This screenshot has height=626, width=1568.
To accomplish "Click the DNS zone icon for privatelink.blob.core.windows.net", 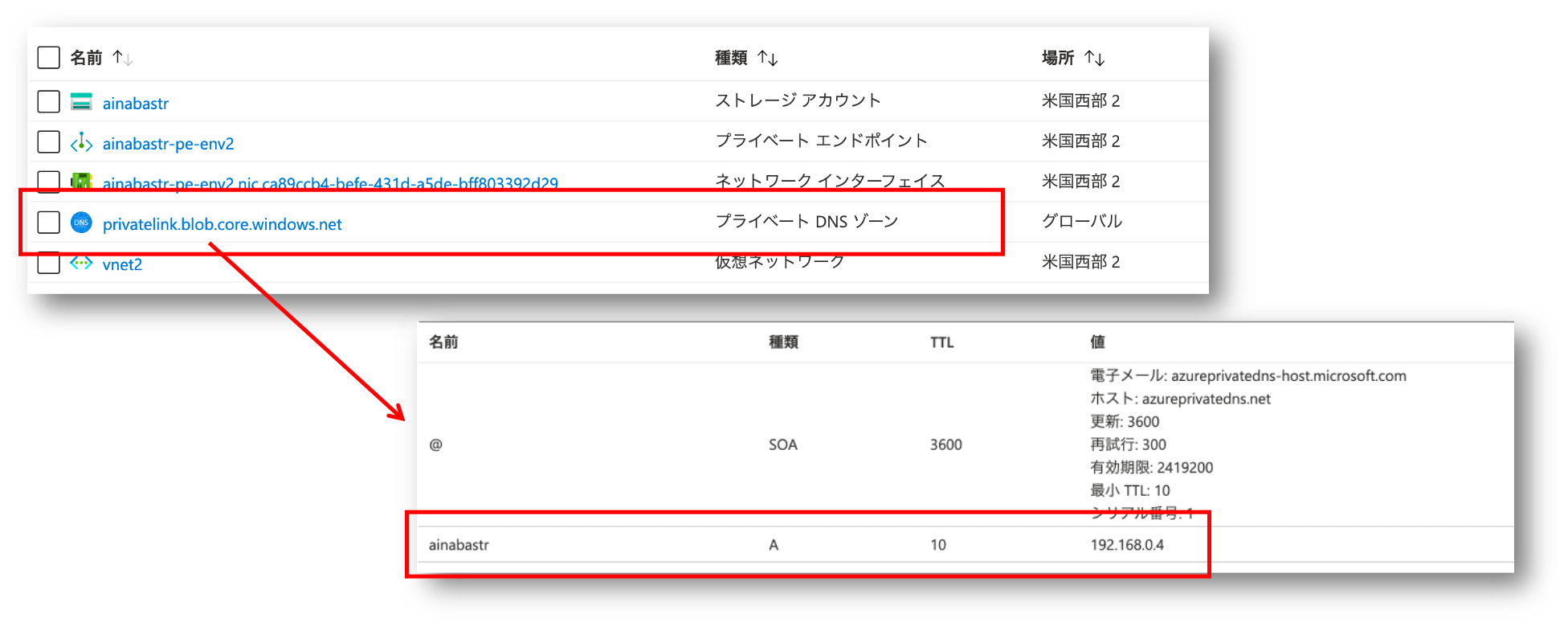I will point(81,223).
